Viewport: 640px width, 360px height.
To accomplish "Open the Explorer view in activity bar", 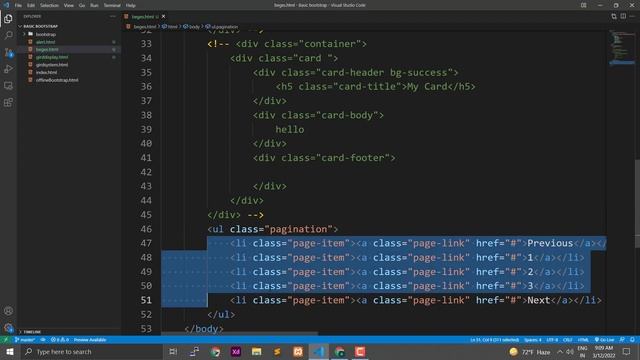I will [8, 19].
